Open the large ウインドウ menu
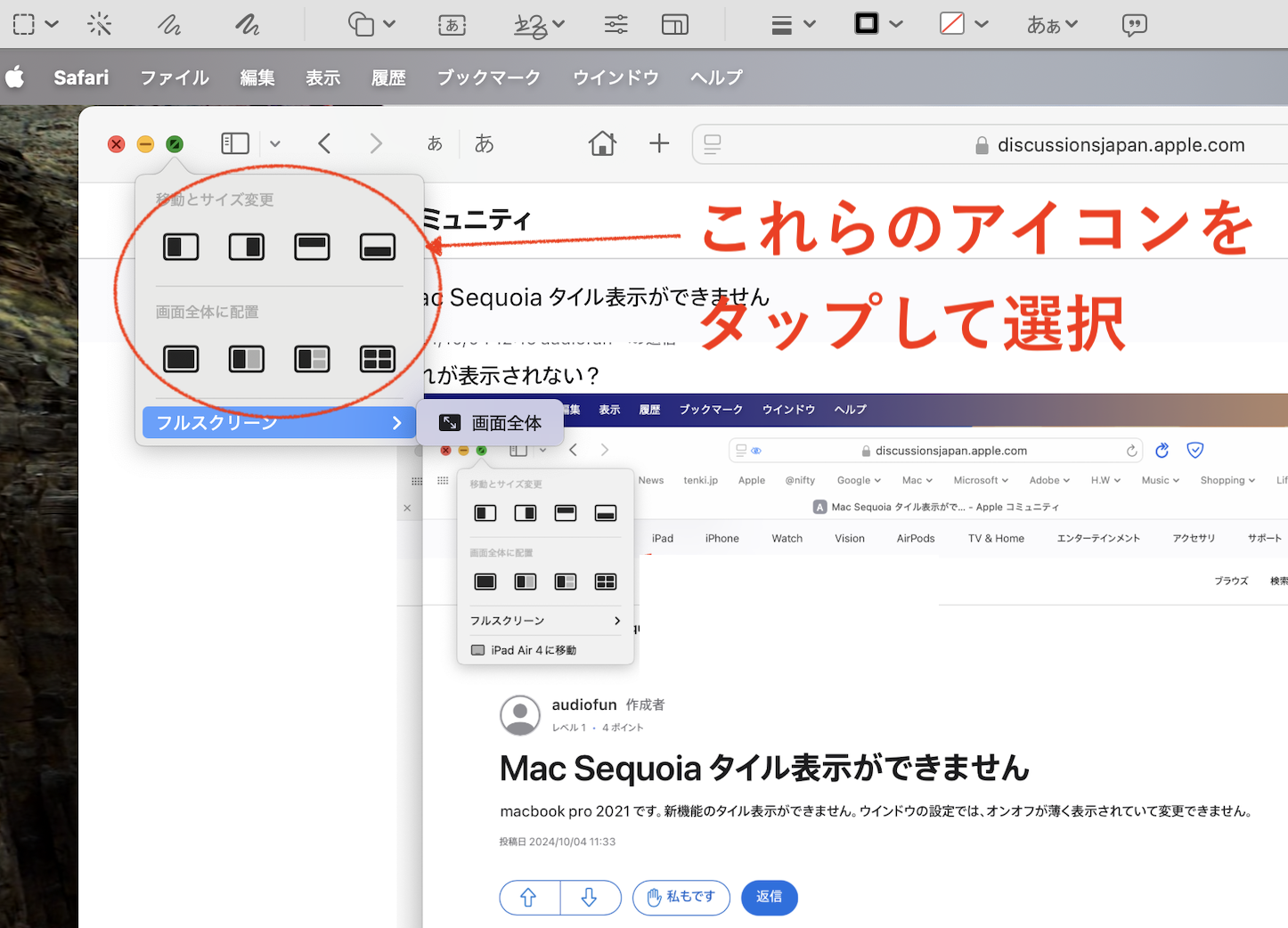The image size is (1288, 928). [x=615, y=77]
